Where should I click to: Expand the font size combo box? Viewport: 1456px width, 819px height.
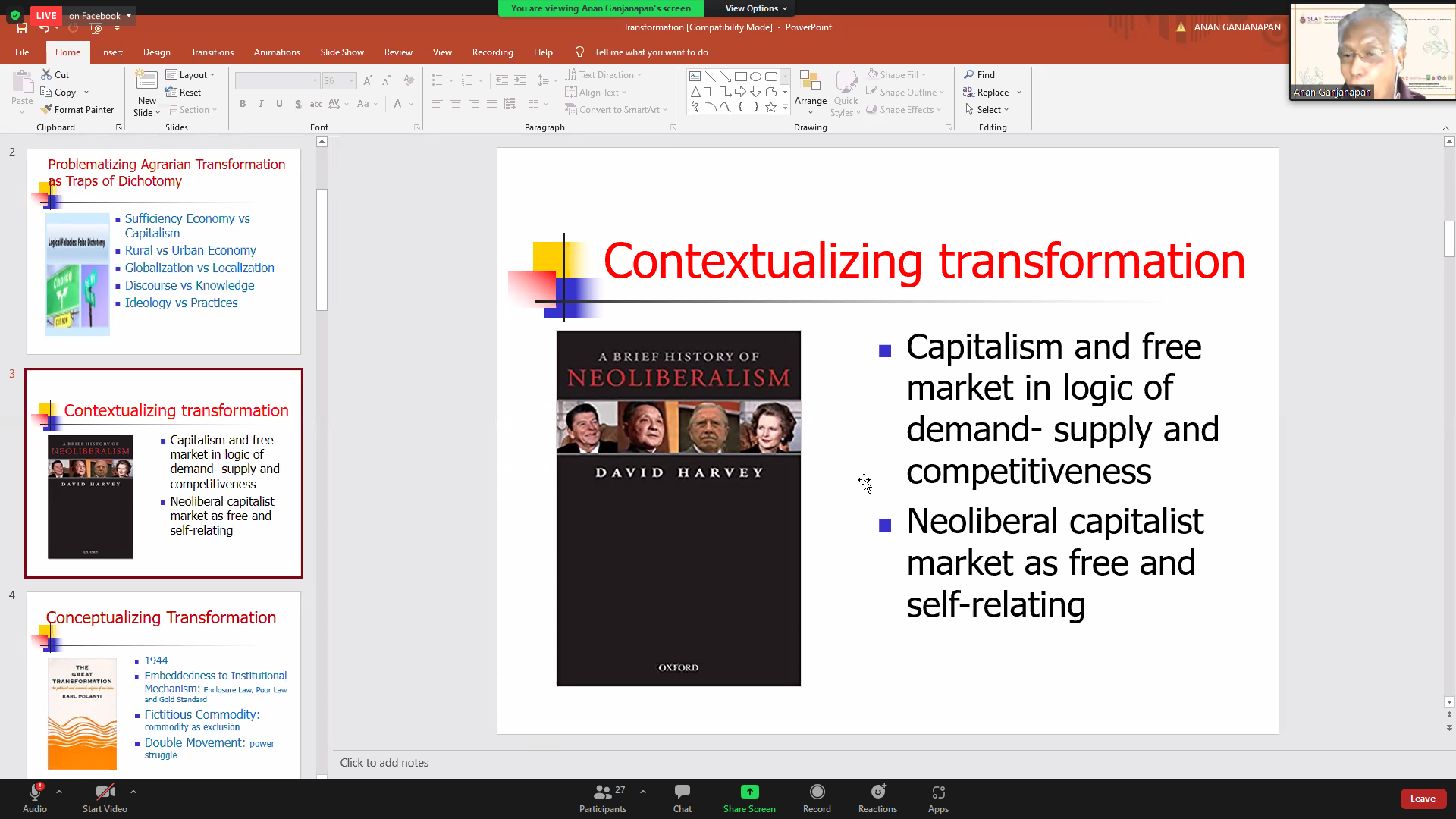click(351, 80)
